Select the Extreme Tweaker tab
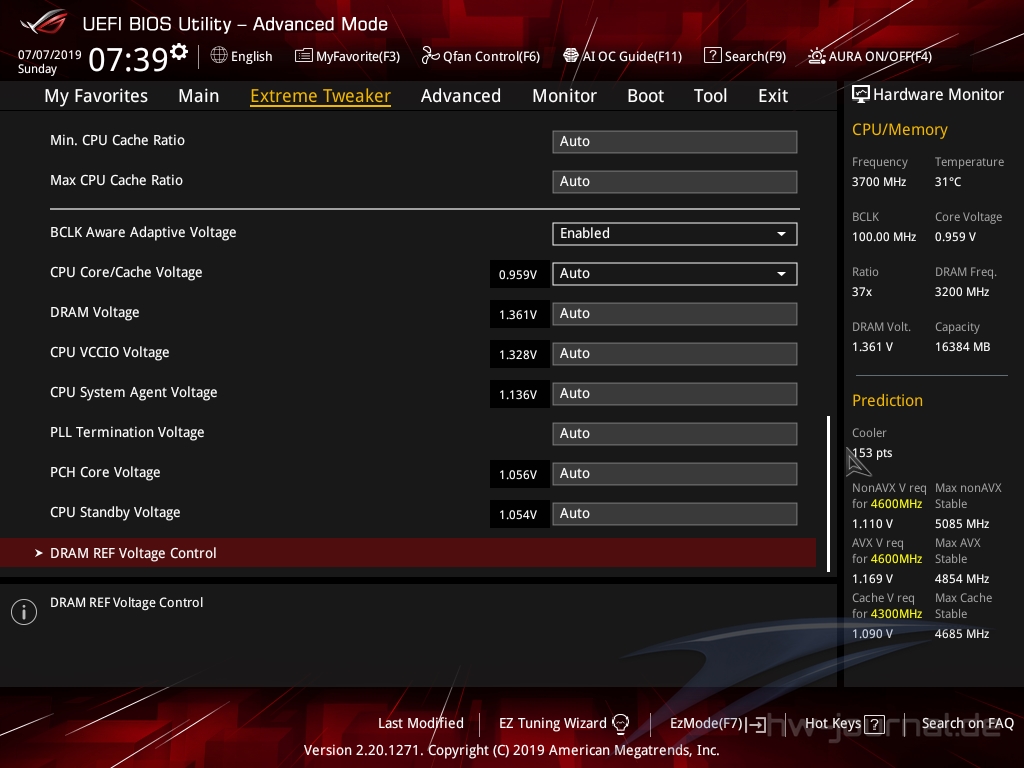 (320, 95)
